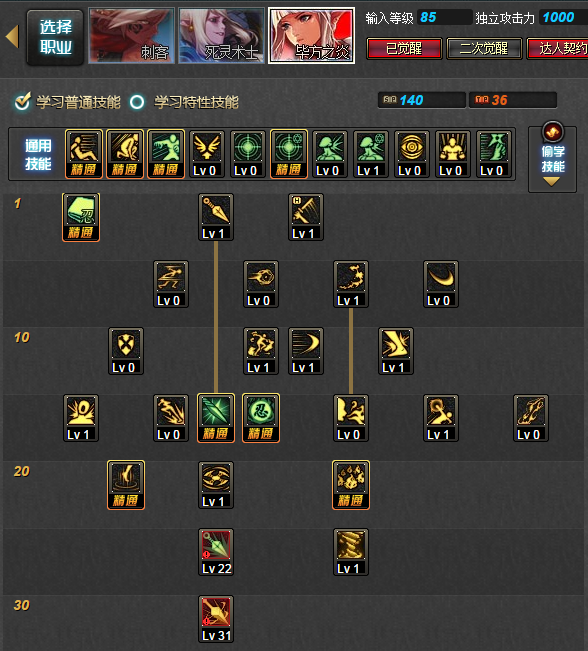Select the kunai skill icon at Lv 22

pos(216,552)
